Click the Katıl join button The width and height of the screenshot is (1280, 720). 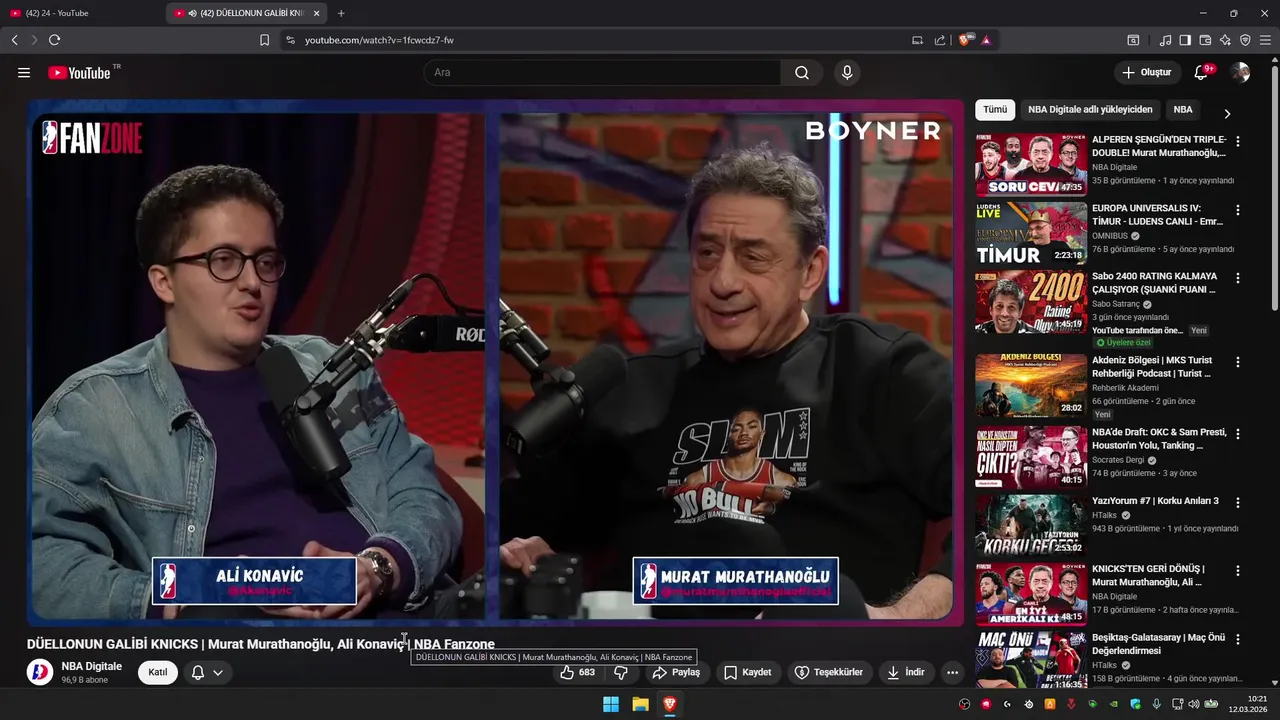(x=158, y=672)
